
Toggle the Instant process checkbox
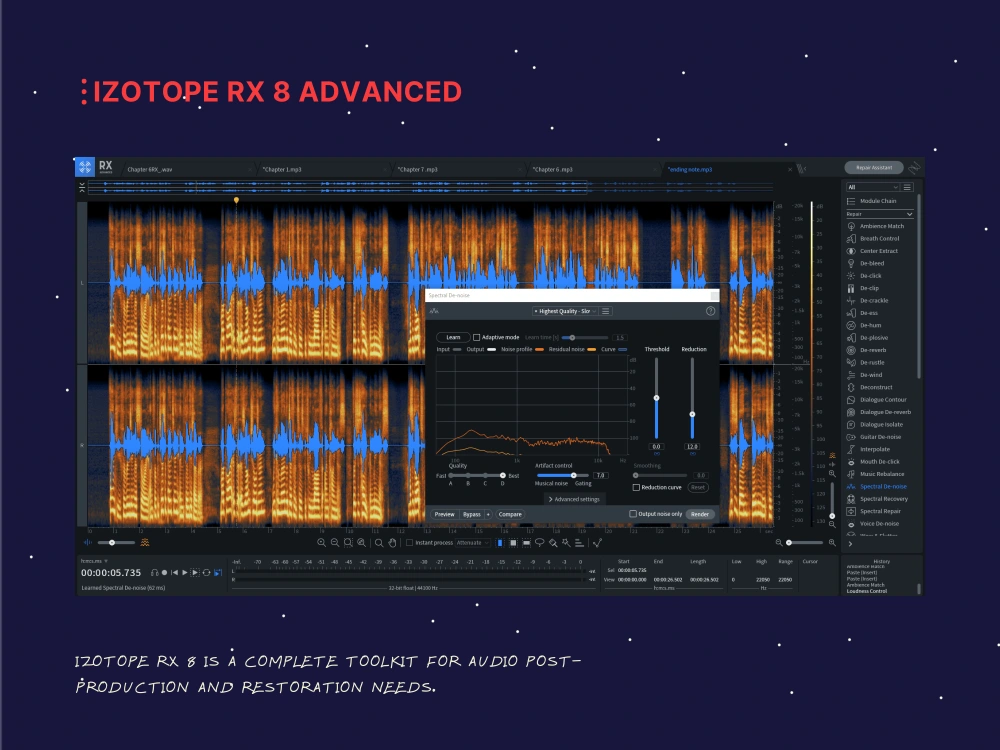pyautogui.click(x=409, y=543)
